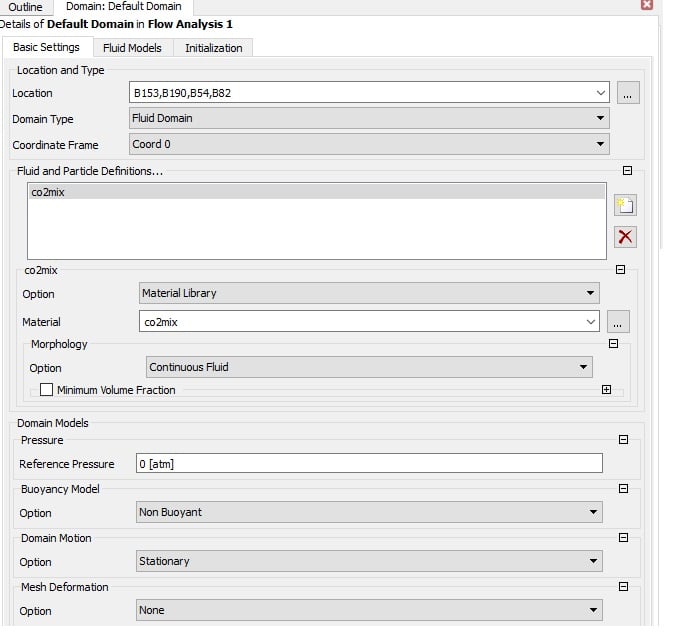This screenshot has height=644, width=676.
Task: Go to the Outline tab
Action: click(25, 6)
